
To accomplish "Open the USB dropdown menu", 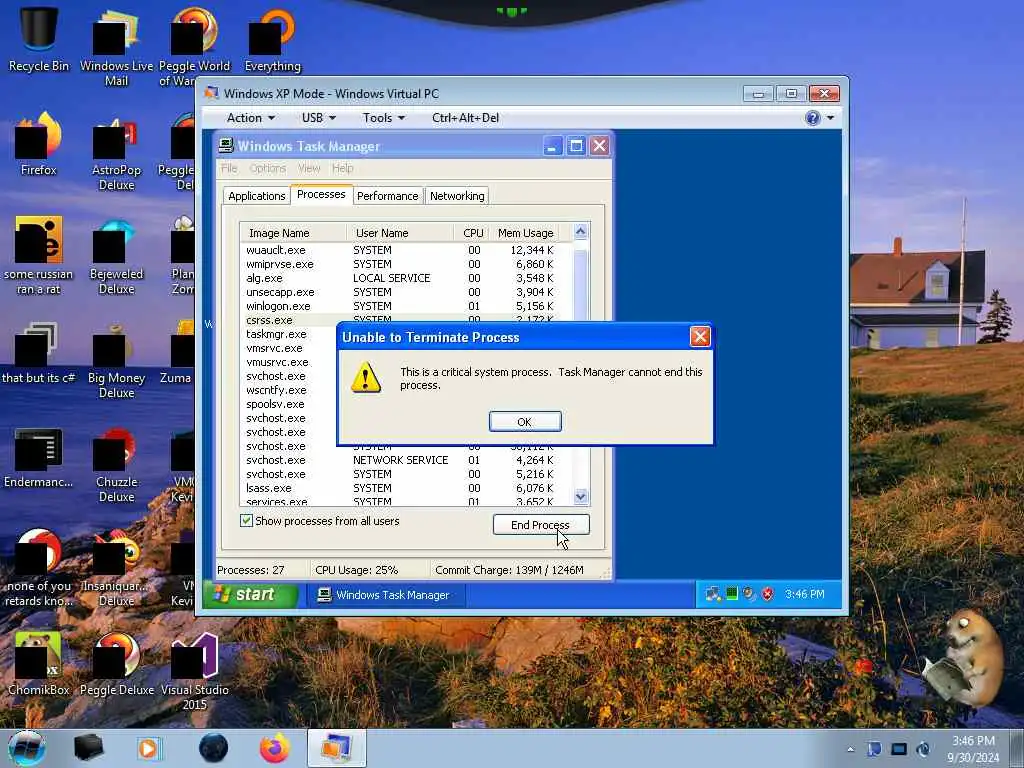I will (319, 118).
